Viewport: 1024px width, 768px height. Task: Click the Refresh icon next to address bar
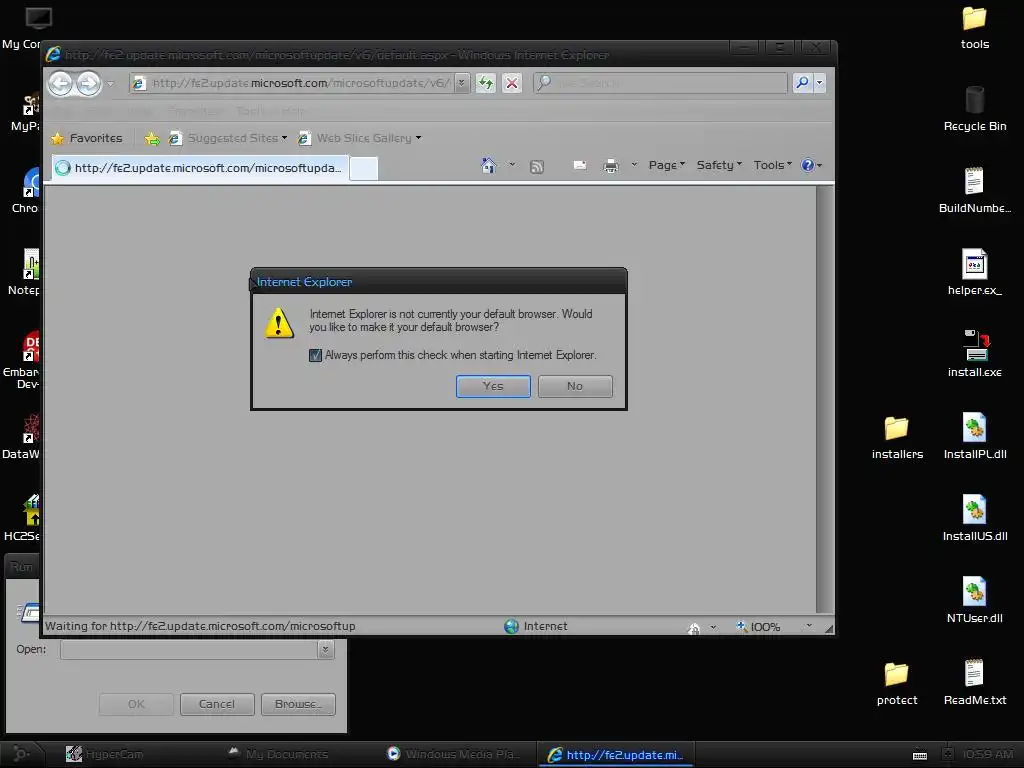(x=486, y=83)
